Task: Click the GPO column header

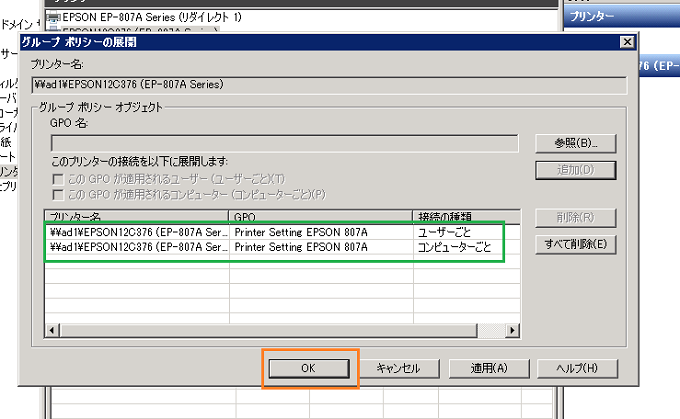Action: coord(320,216)
